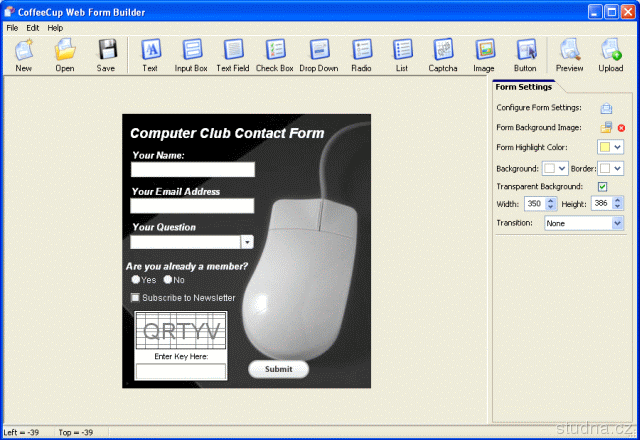Upload the form using the Upload icon
The height and width of the screenshot is (440, 640).
(x=611, y=54)
